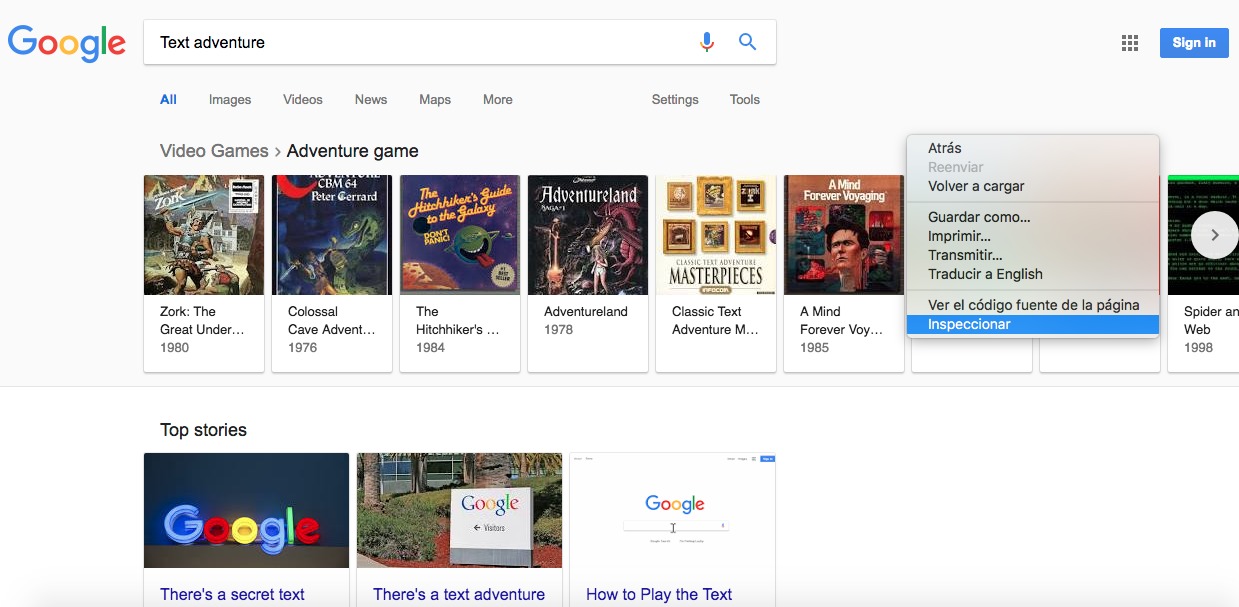Open search Tools
Screen dimensions: 1239x607
[x=745, y=99]
